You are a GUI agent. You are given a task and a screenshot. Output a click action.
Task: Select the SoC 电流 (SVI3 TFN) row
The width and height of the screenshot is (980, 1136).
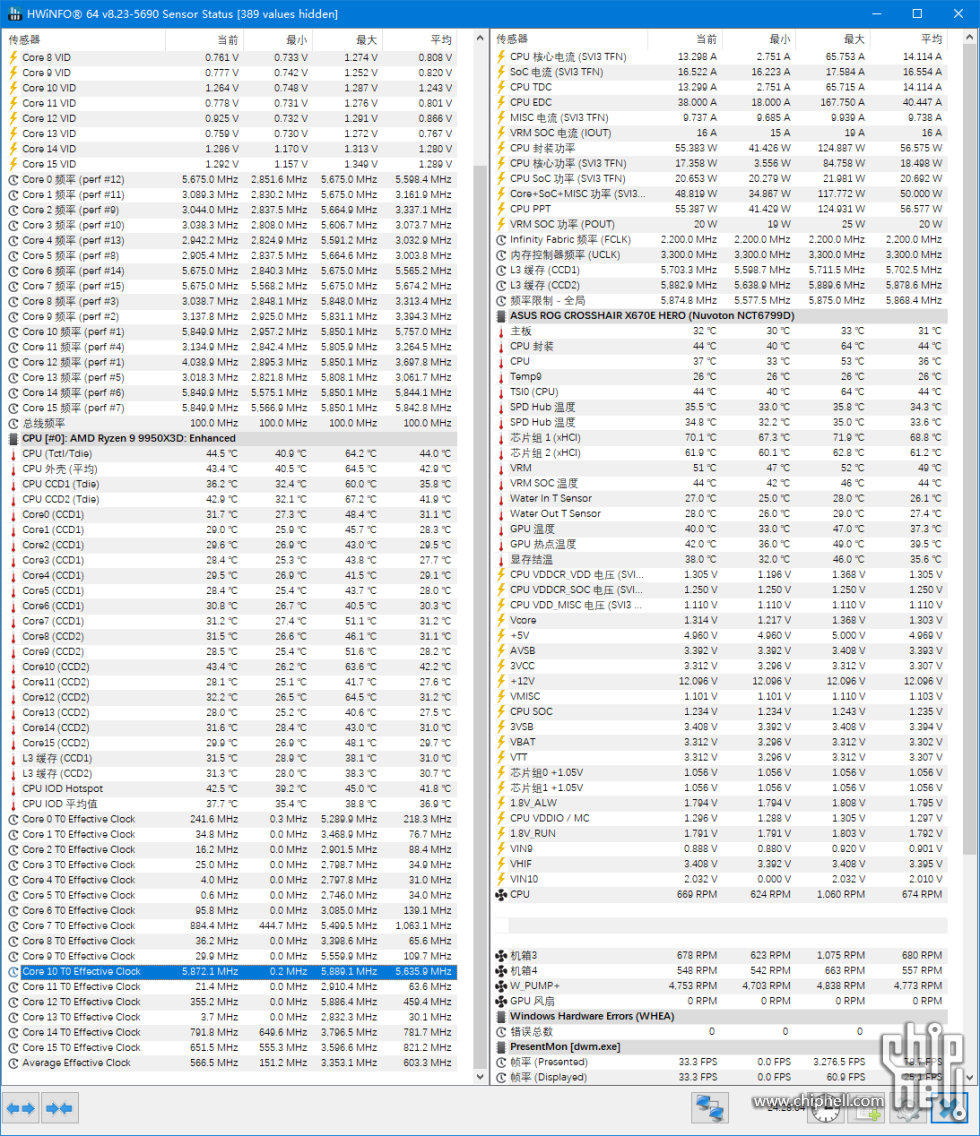pyautogui.click(x=719, y=72)
